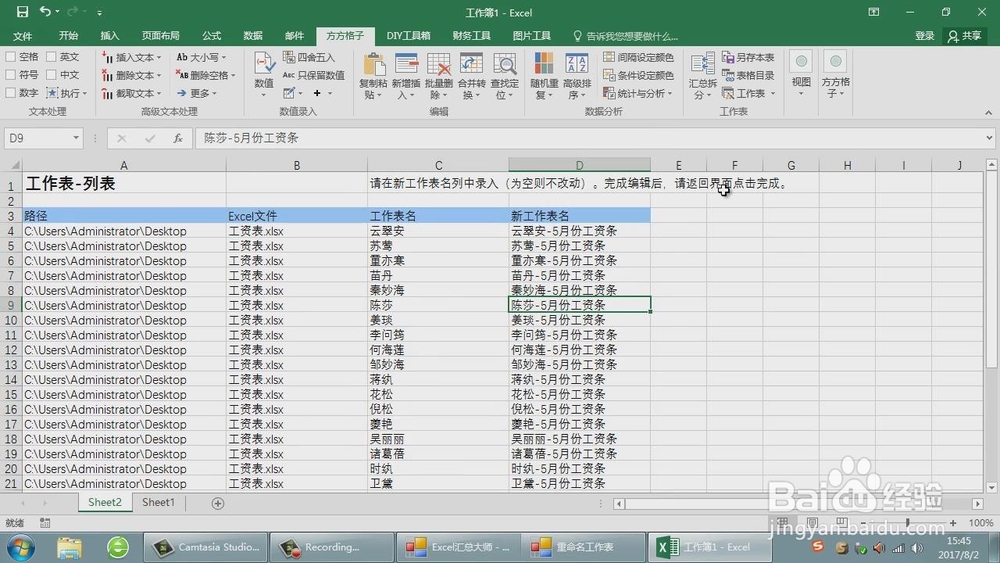Viewport: 1000px width, 563px height.
Task: Open the 随机重复 tool
Action: point(544,77)
